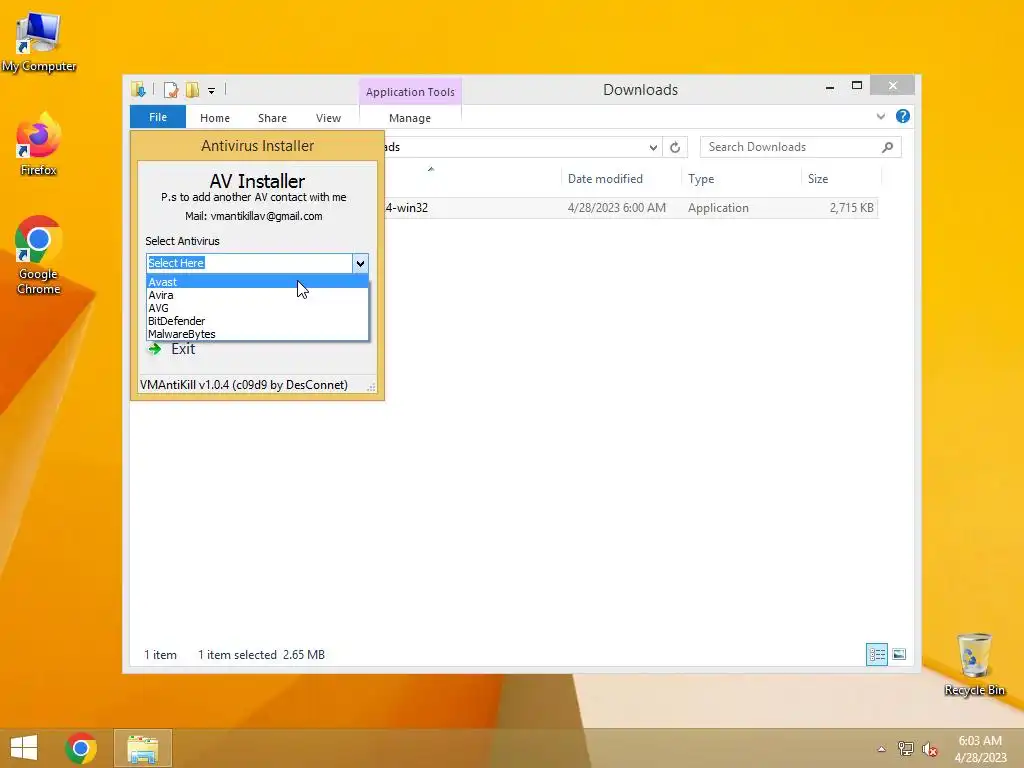Click the 2,715 KB size cell
The height and width of the screenshot is (768, 1024).
click(x=851, y=208)
